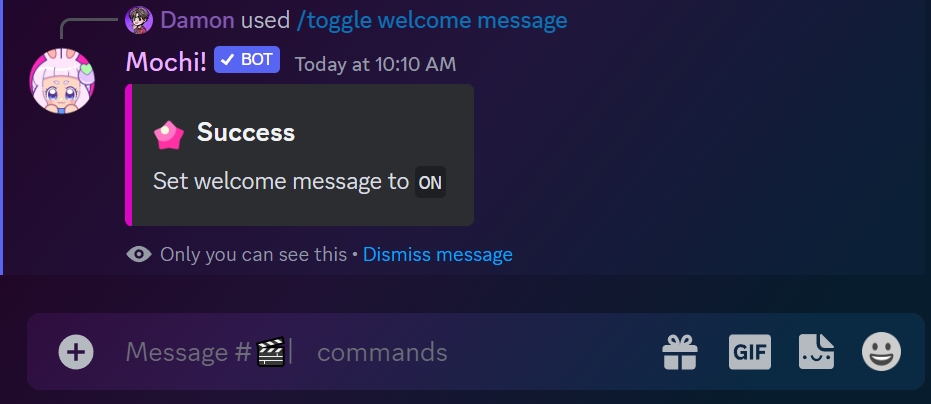Image resolution: width=931 pixels, height=404 pixels.
Task: Click Mochi! bot avatar image
Action: click(x=62, y=81)
